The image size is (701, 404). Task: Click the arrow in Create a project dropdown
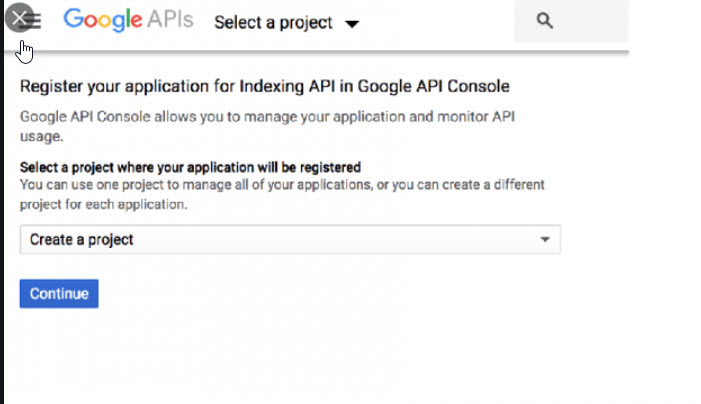545,240
